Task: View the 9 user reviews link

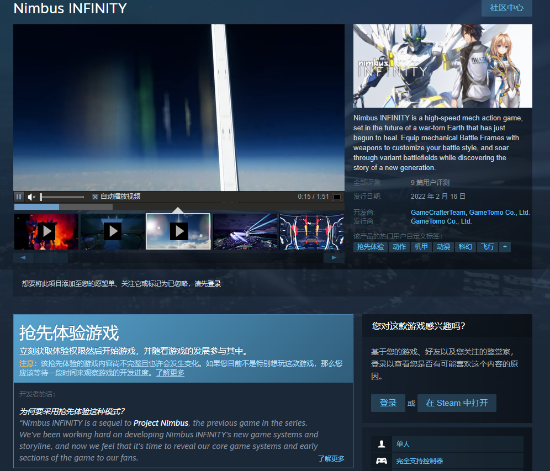Action: pyautogui.click(x=430, y=182)
